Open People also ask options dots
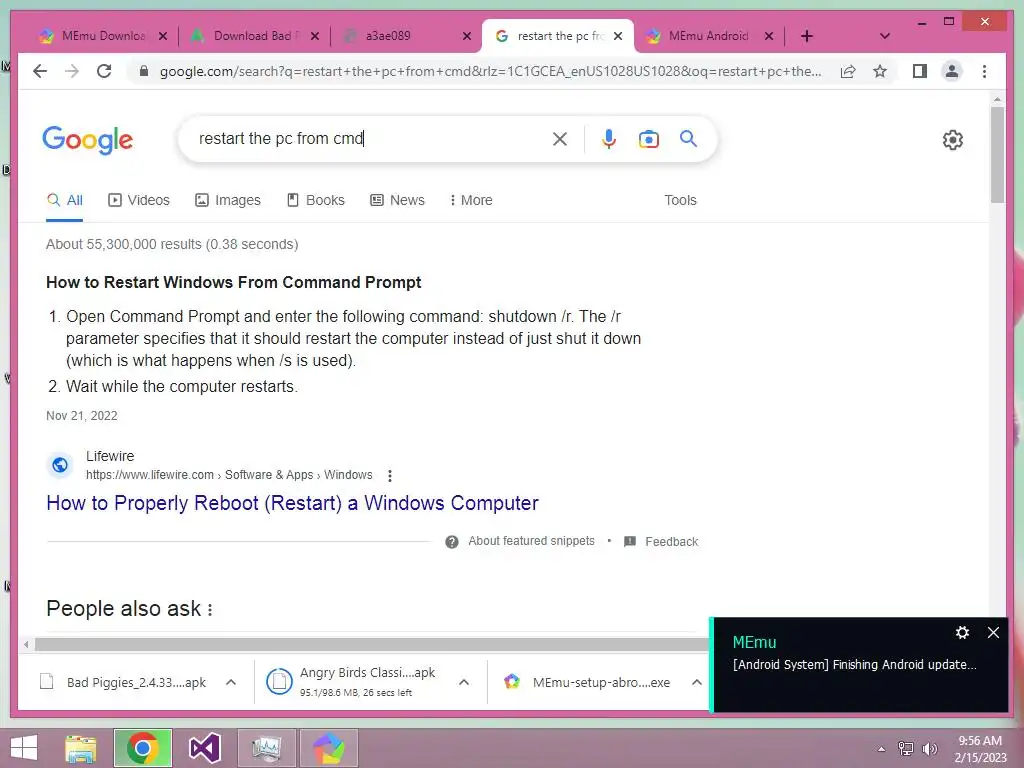The width and height of the screenshot is (1024, 768). pyautogui.click(x=210, y=610)
